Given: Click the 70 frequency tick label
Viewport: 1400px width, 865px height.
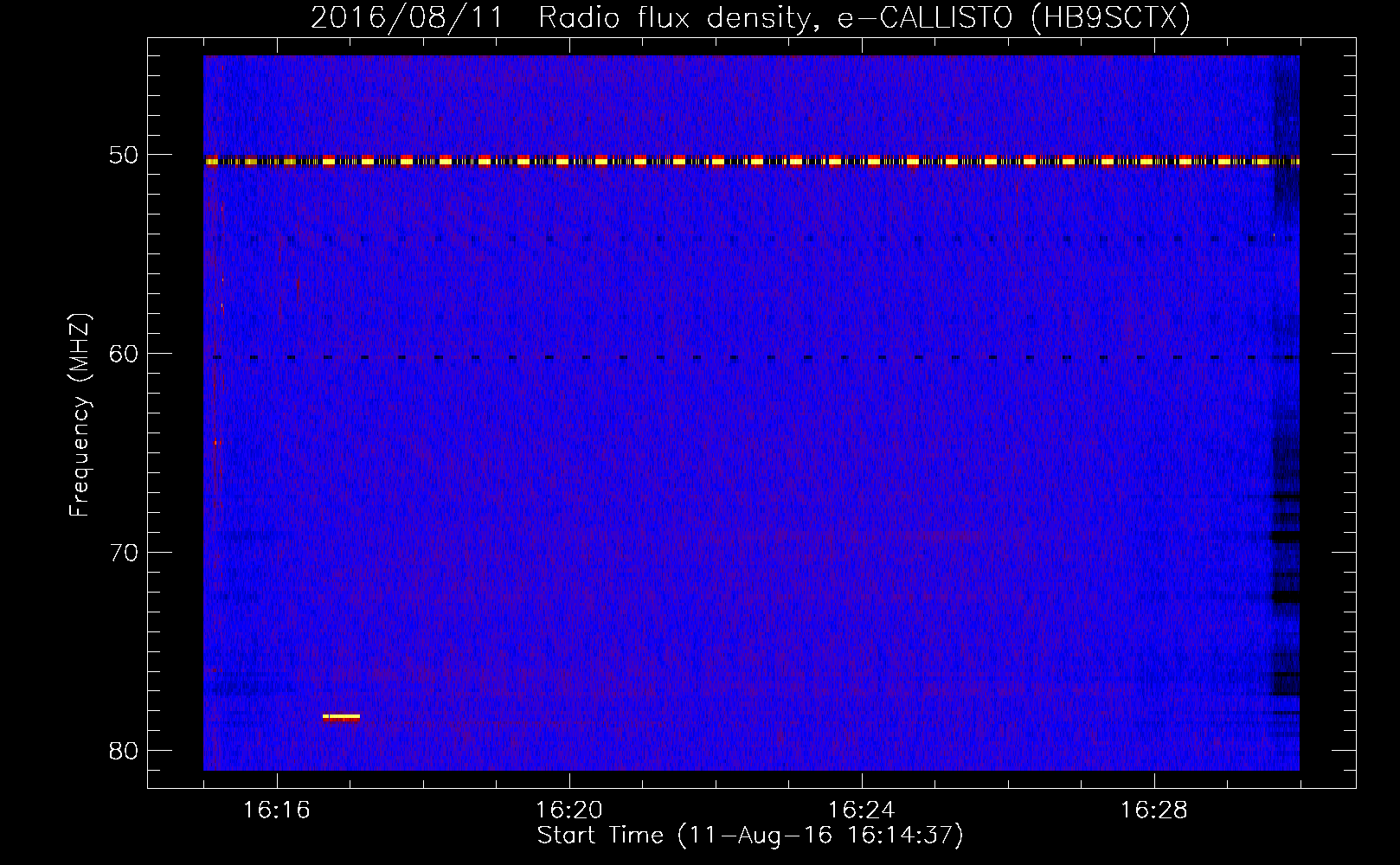Looking at the screenshot, I should click(124, 553).
